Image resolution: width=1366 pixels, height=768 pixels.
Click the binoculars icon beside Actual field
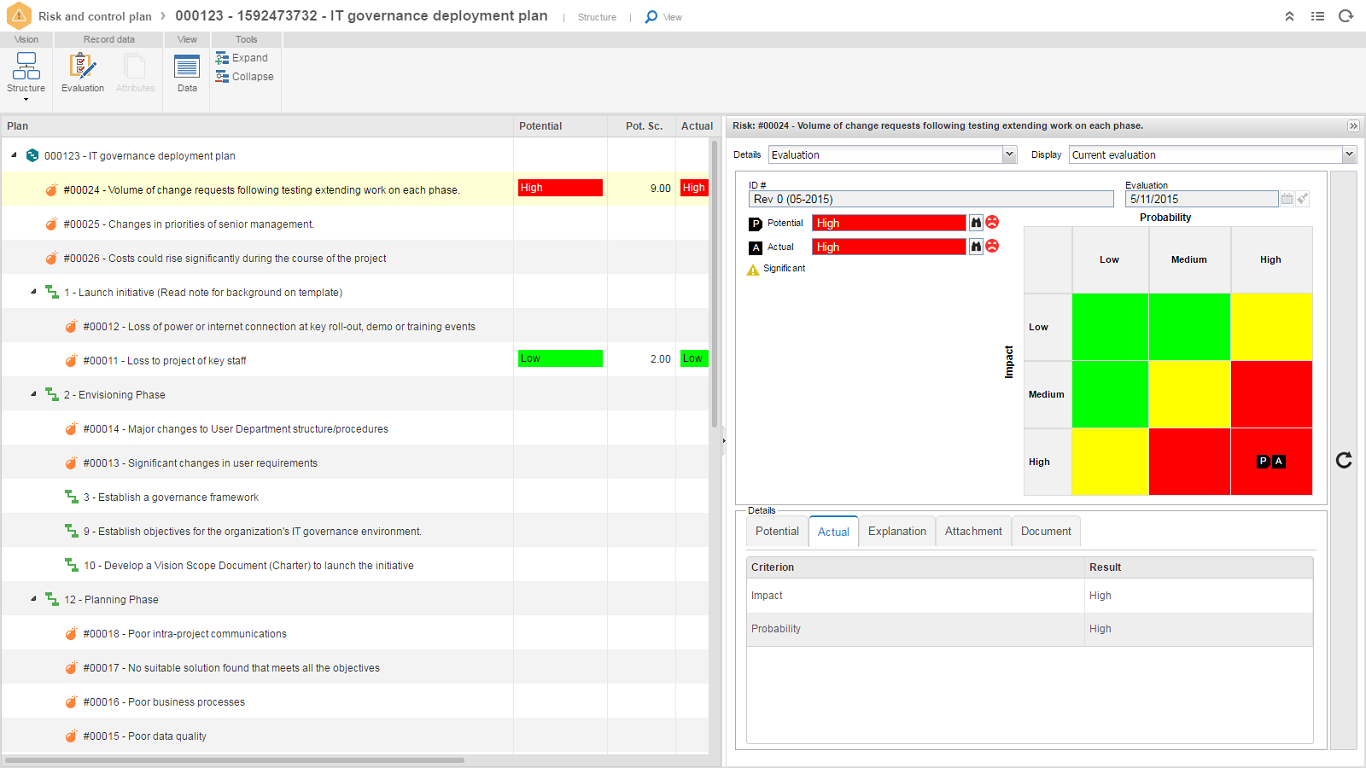point(976,247)
